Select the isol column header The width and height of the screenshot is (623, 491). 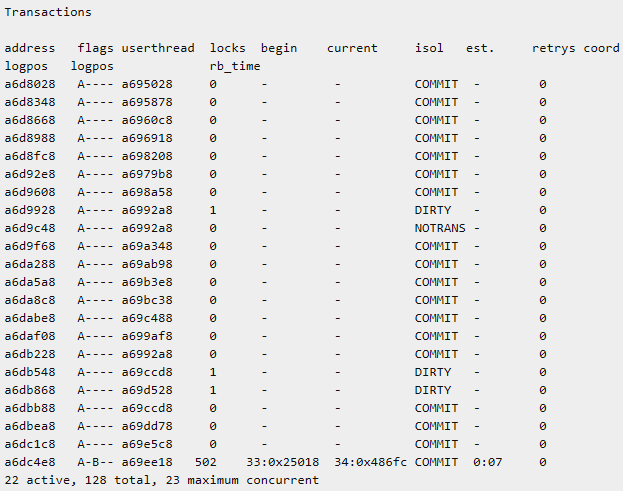click(x=430, y=48)
